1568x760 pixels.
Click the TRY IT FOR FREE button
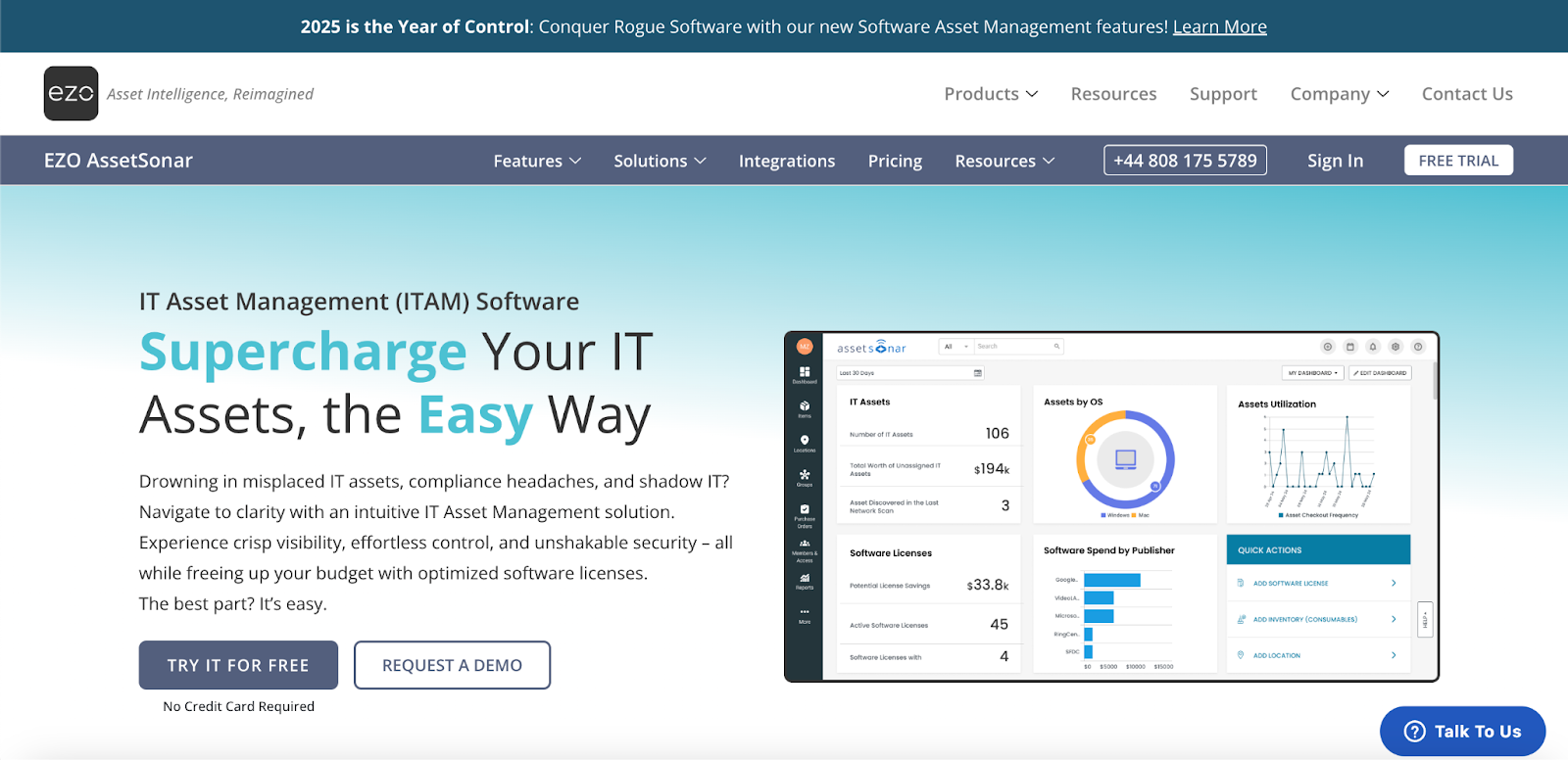238,665
